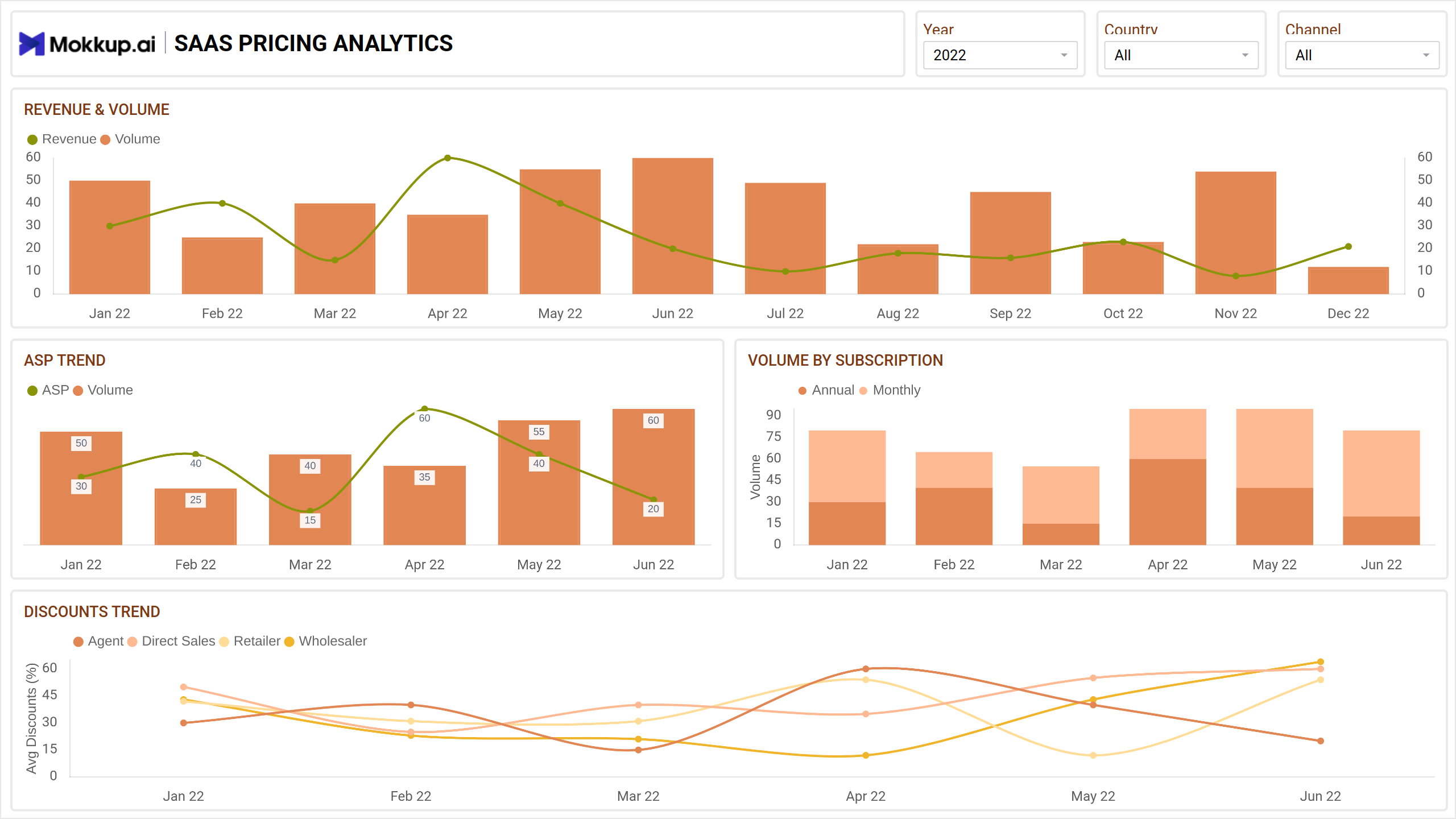
Task: Click Direct Sales point at Jan 22
Action: coord(184,687)
